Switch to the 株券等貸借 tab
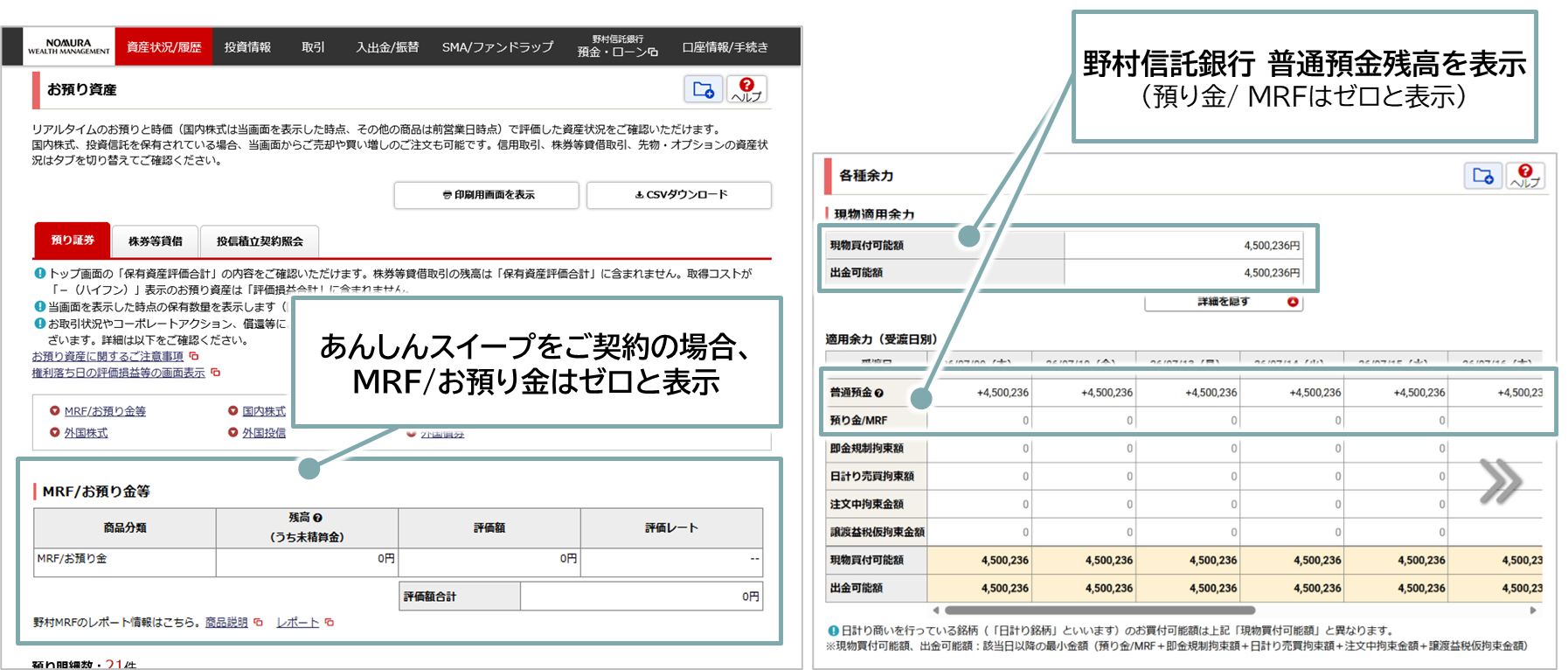Image resolution: width=1568 pixels, height=670 pixels. [x=156, y=241]
